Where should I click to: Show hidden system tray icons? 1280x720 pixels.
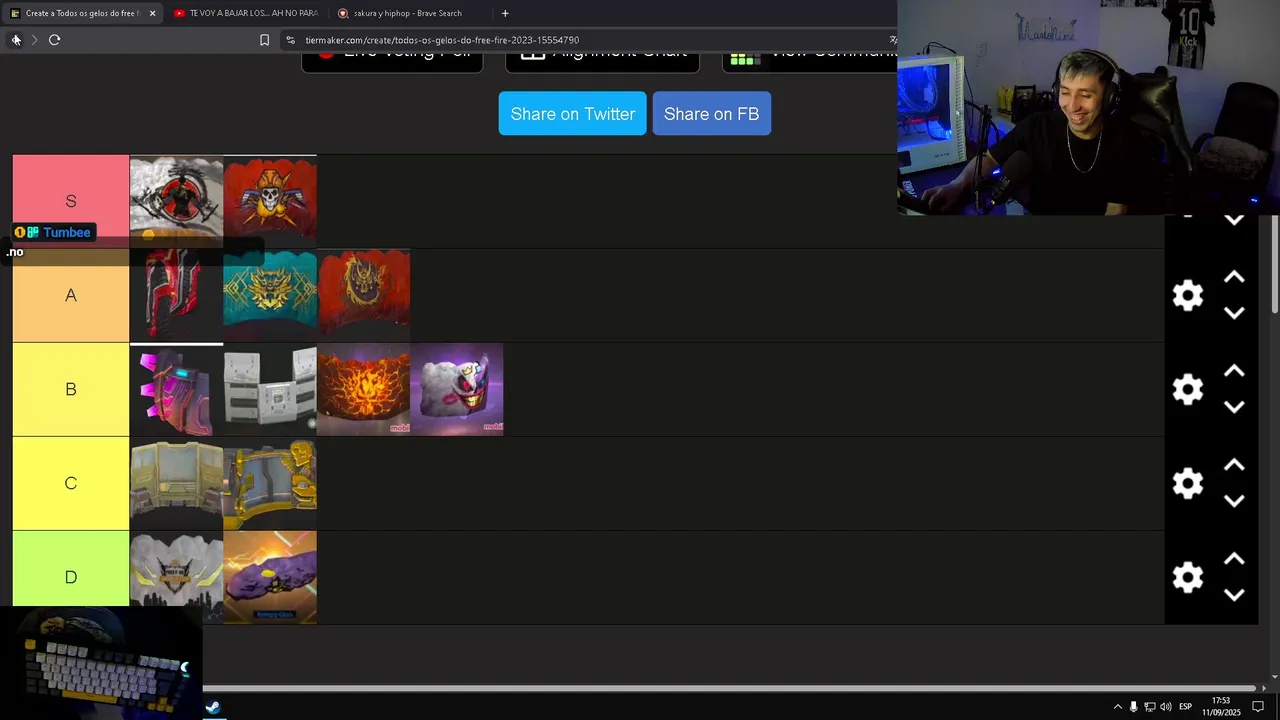1117,707
